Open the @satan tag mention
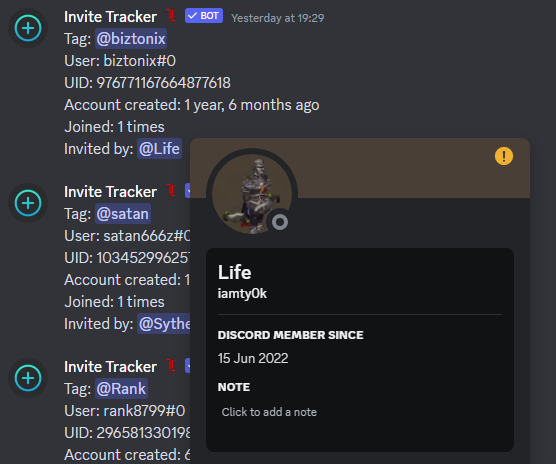Image resolution: width=556 pixels, height=464 pixels. [123, 214]
